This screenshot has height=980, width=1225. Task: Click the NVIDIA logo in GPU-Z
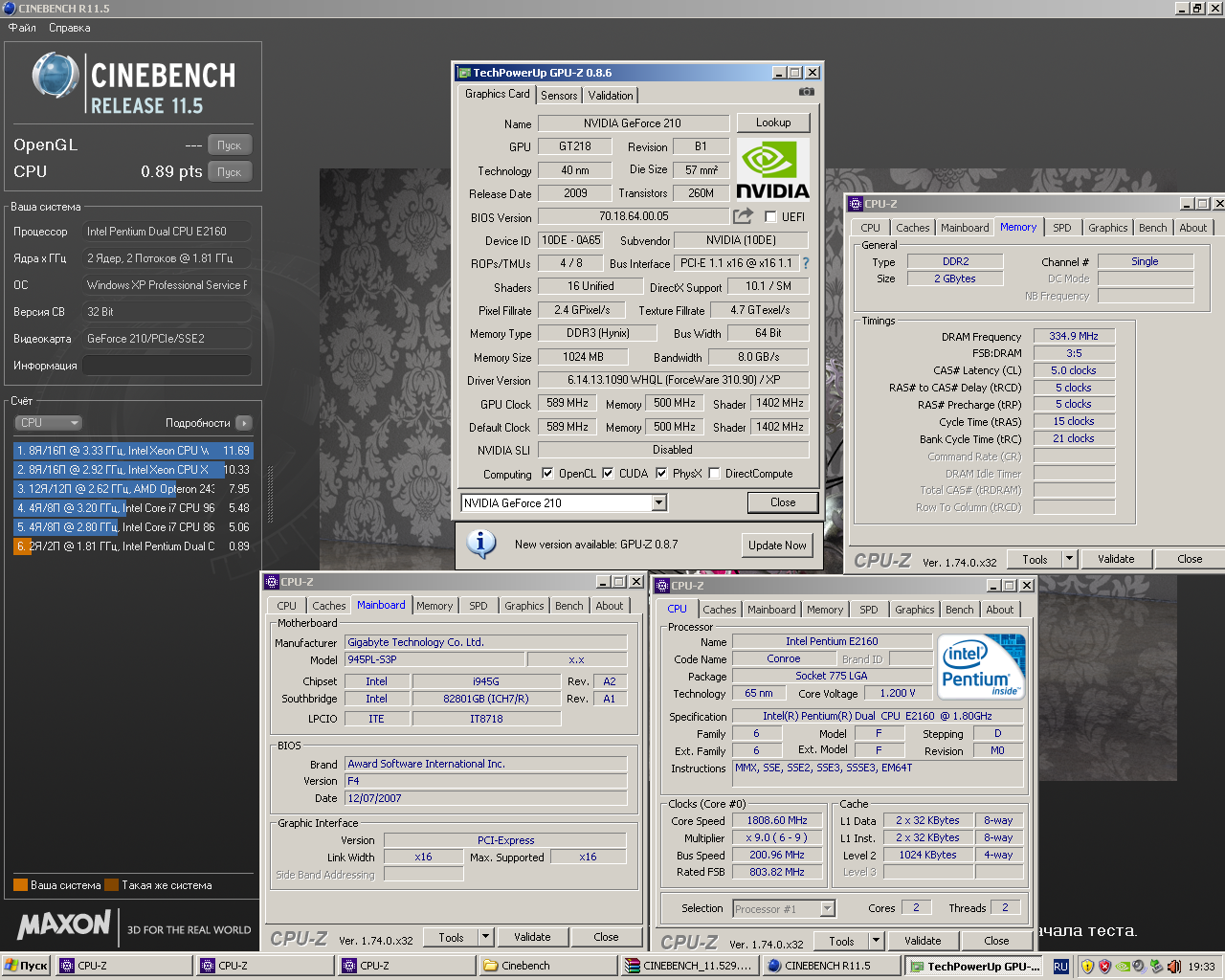pos(772,169)
